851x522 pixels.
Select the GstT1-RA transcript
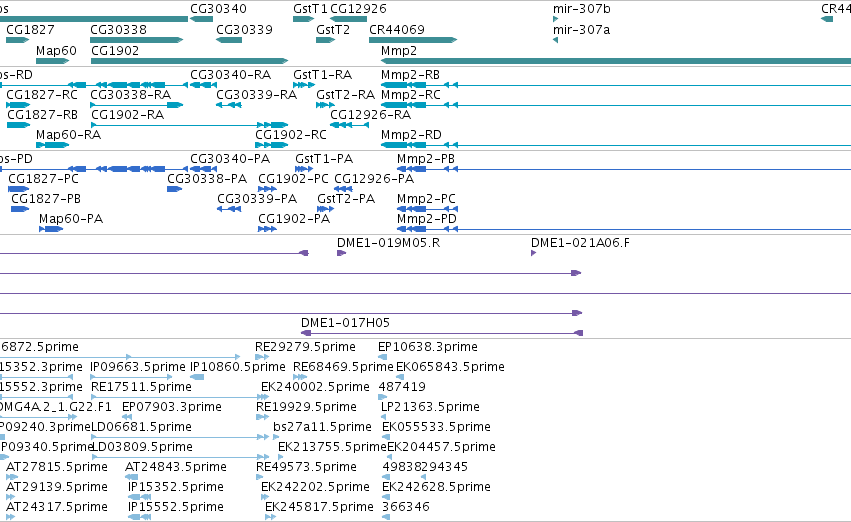click(x=304, y=85)
